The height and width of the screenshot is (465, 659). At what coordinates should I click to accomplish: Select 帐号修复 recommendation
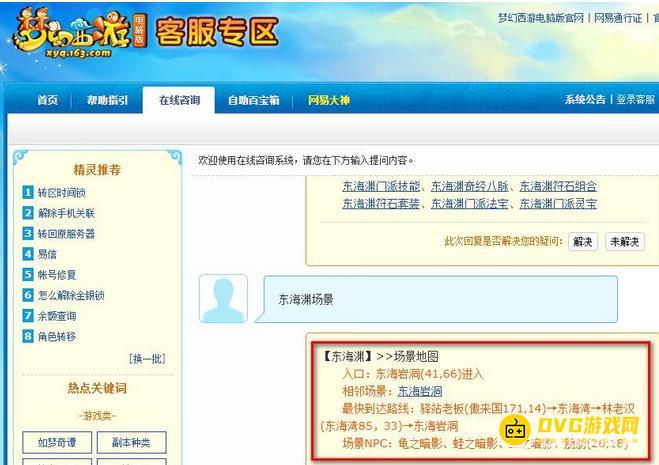[x=57, y=275]
